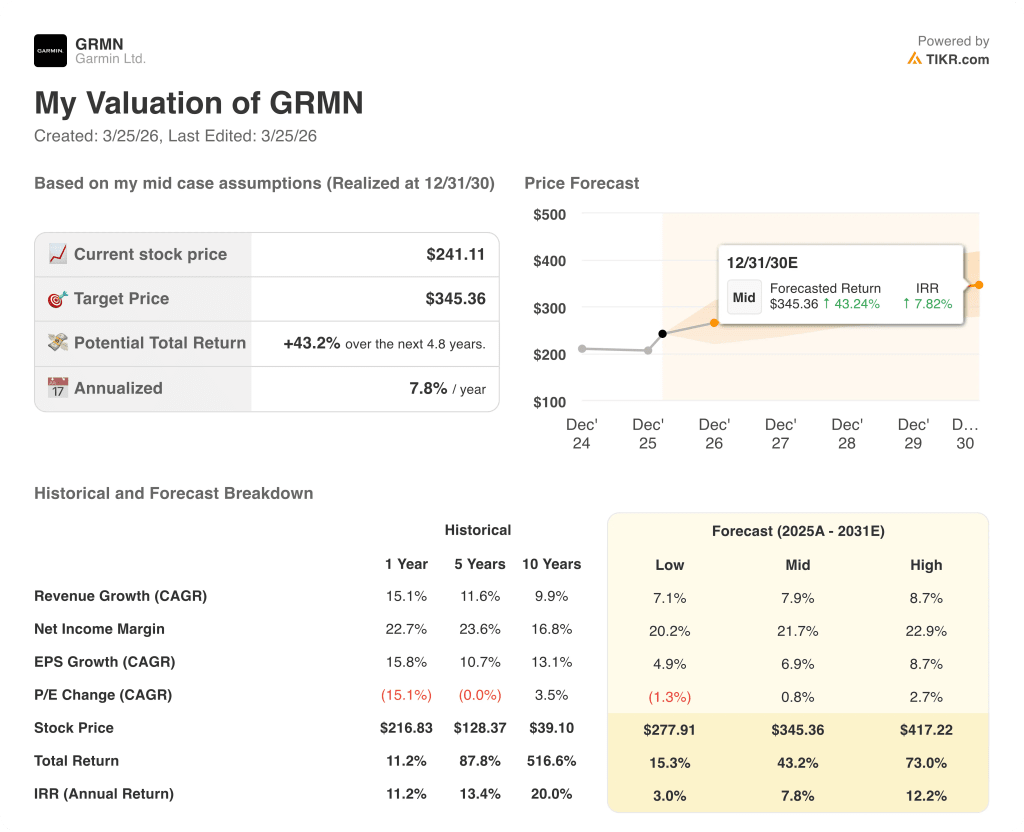Click the orange TIKR flame logo icon
Viewport: 1024px width, 832px height.
click(914, 60)
